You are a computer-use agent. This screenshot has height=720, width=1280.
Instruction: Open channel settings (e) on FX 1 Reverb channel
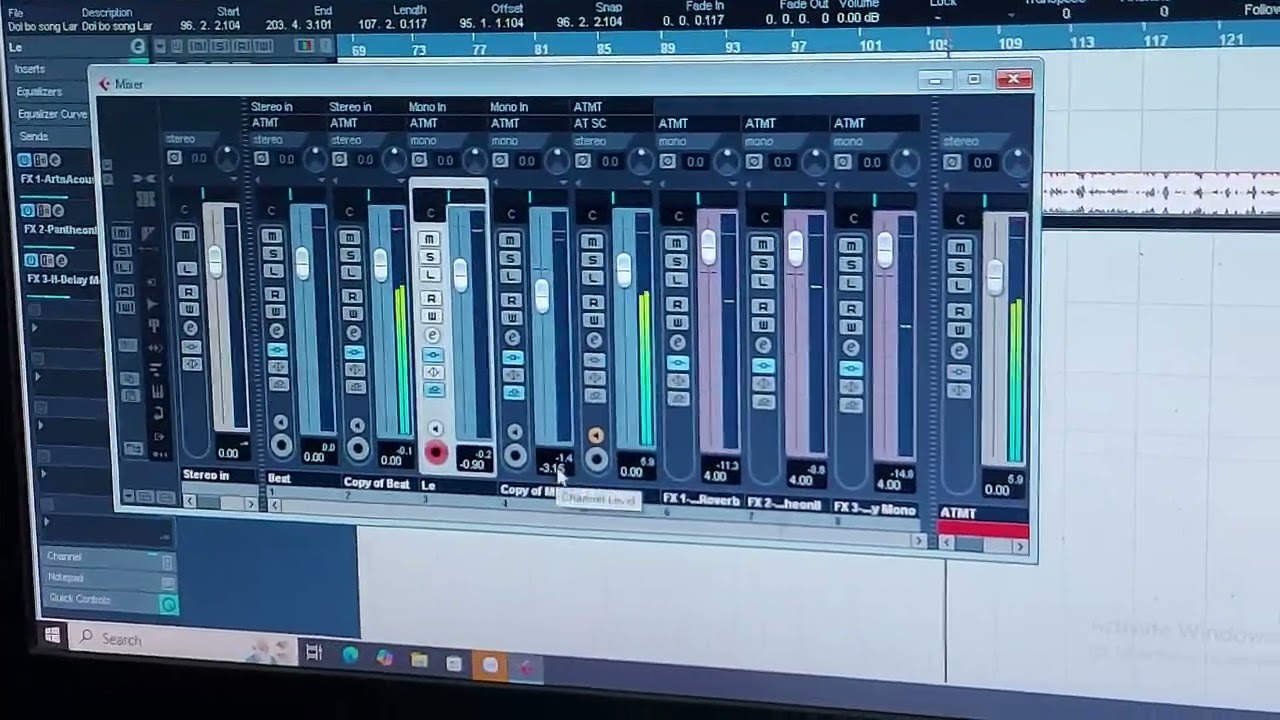point(677,341)
